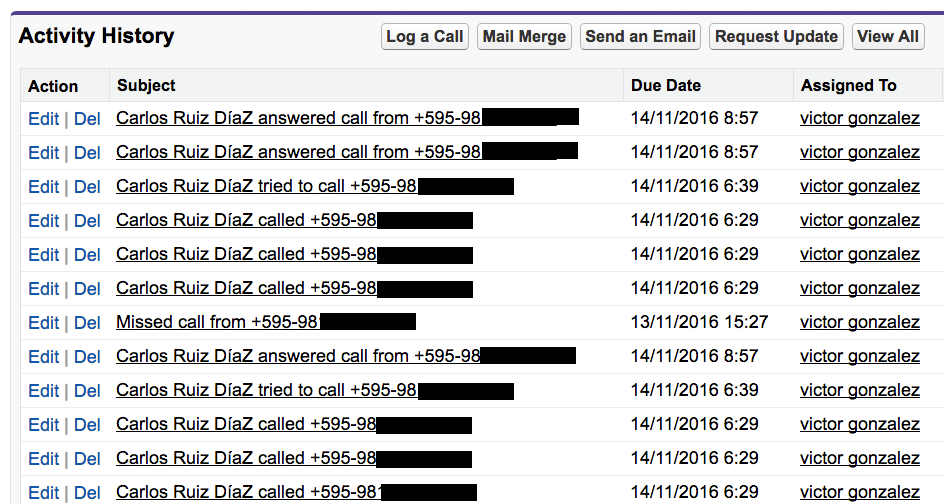This screenshot has width=944, height=504.
Task: Open the topmost answered call subject
Action: [298, 118]
